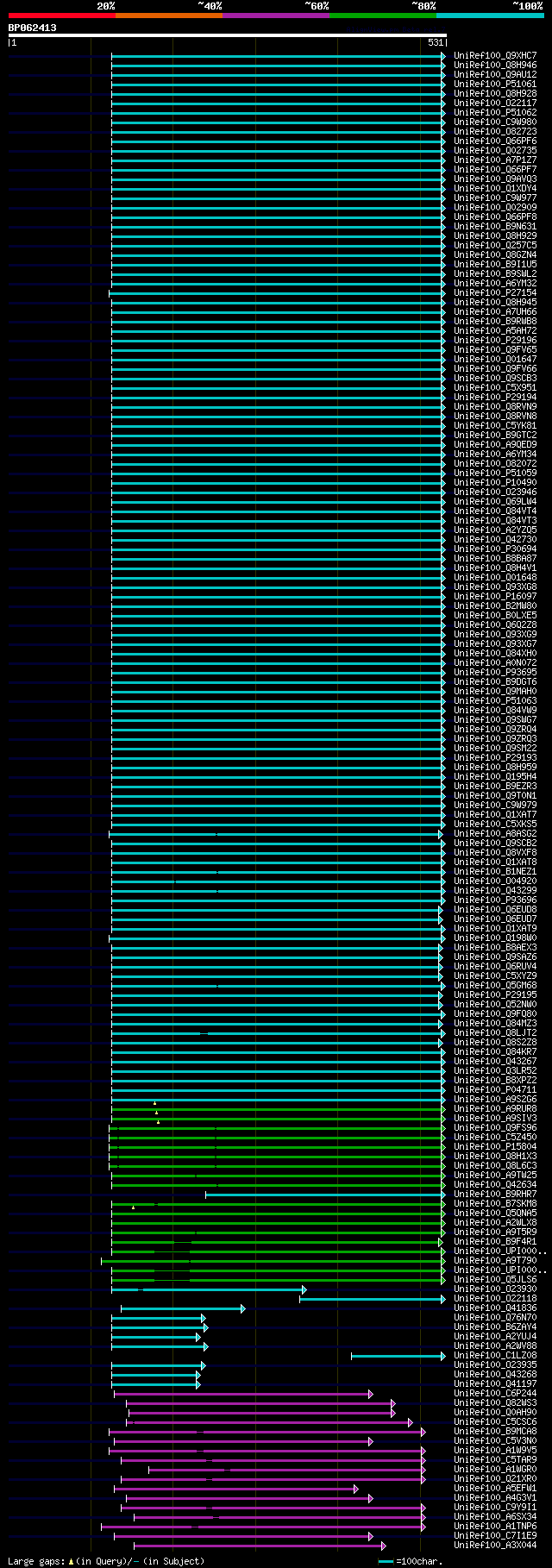Click label UniRef100_A3X044
The width and height of the screenshot is (552, 1568).
[495, 1545]
